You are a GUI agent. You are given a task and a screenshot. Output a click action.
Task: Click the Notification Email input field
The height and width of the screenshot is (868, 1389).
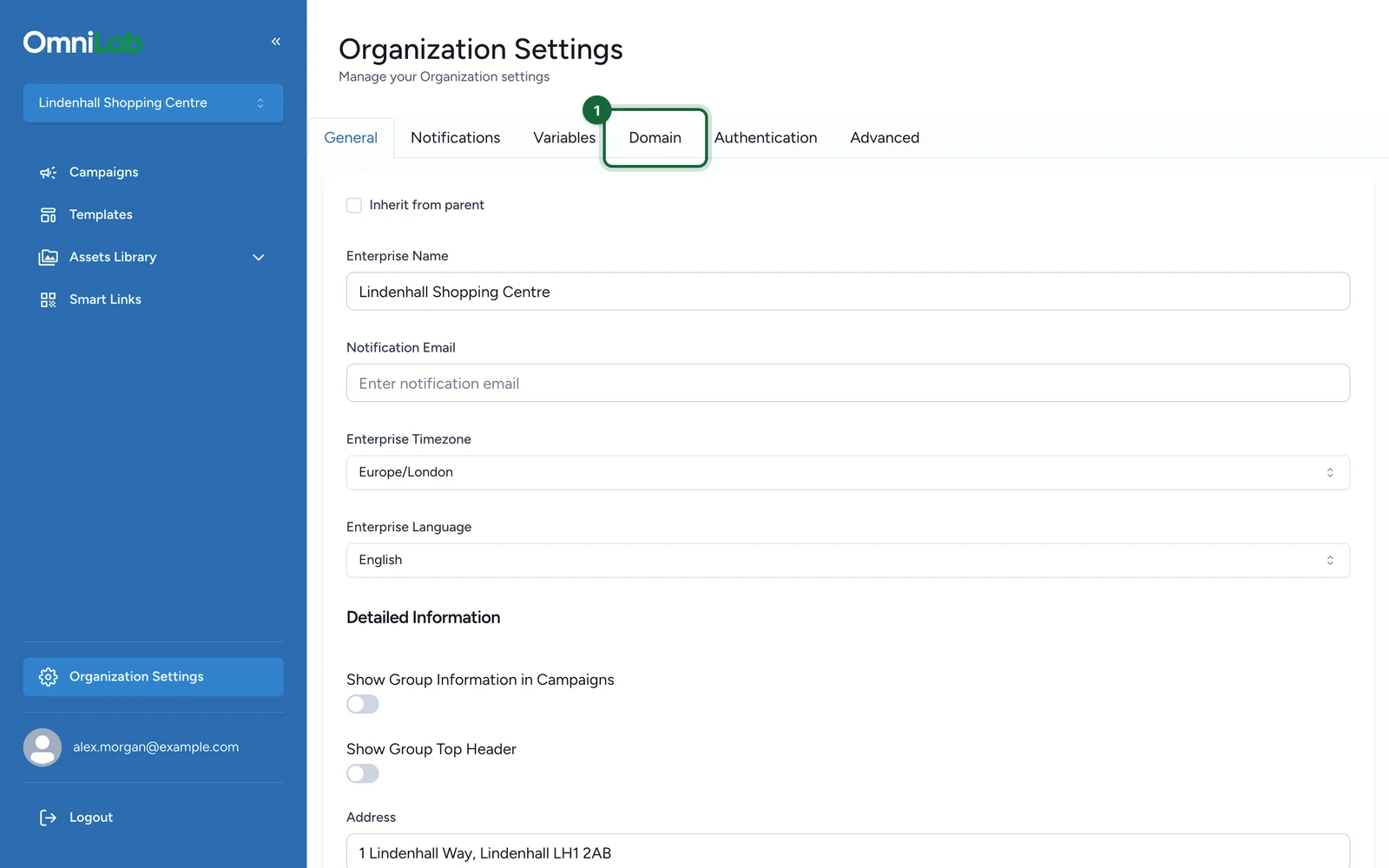click(847, 384)
